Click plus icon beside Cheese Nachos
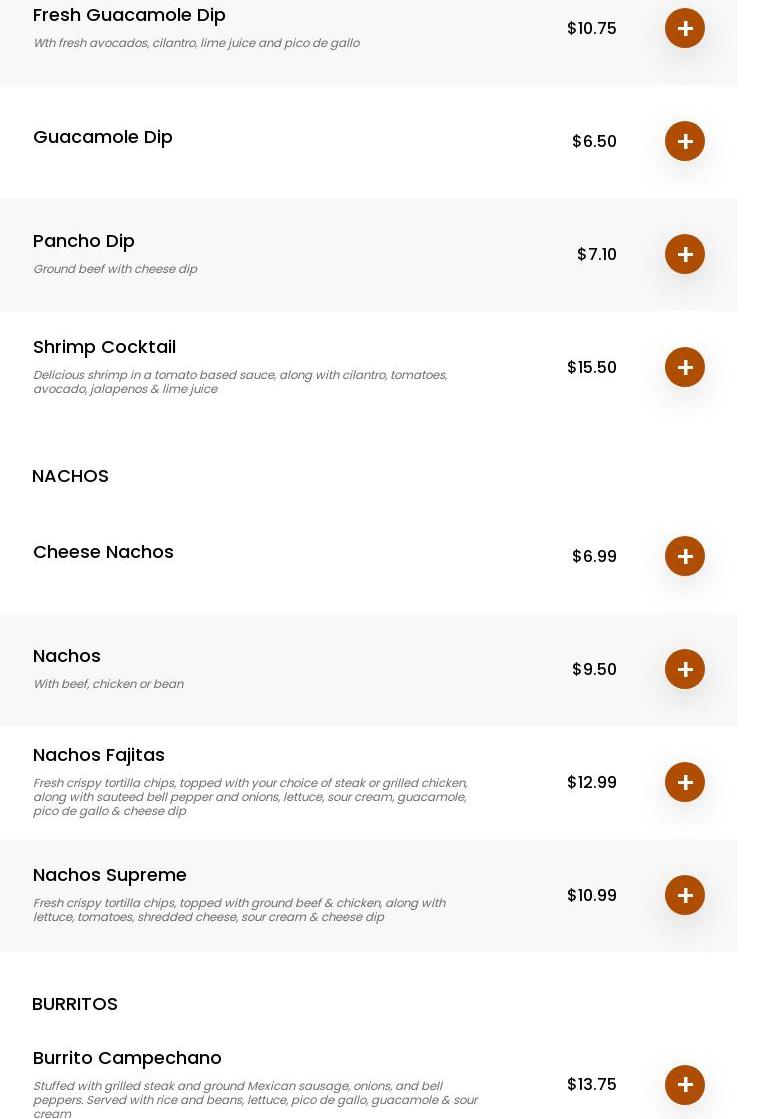This screenshot has width=770, height=1119. click(x=684, y=556)
